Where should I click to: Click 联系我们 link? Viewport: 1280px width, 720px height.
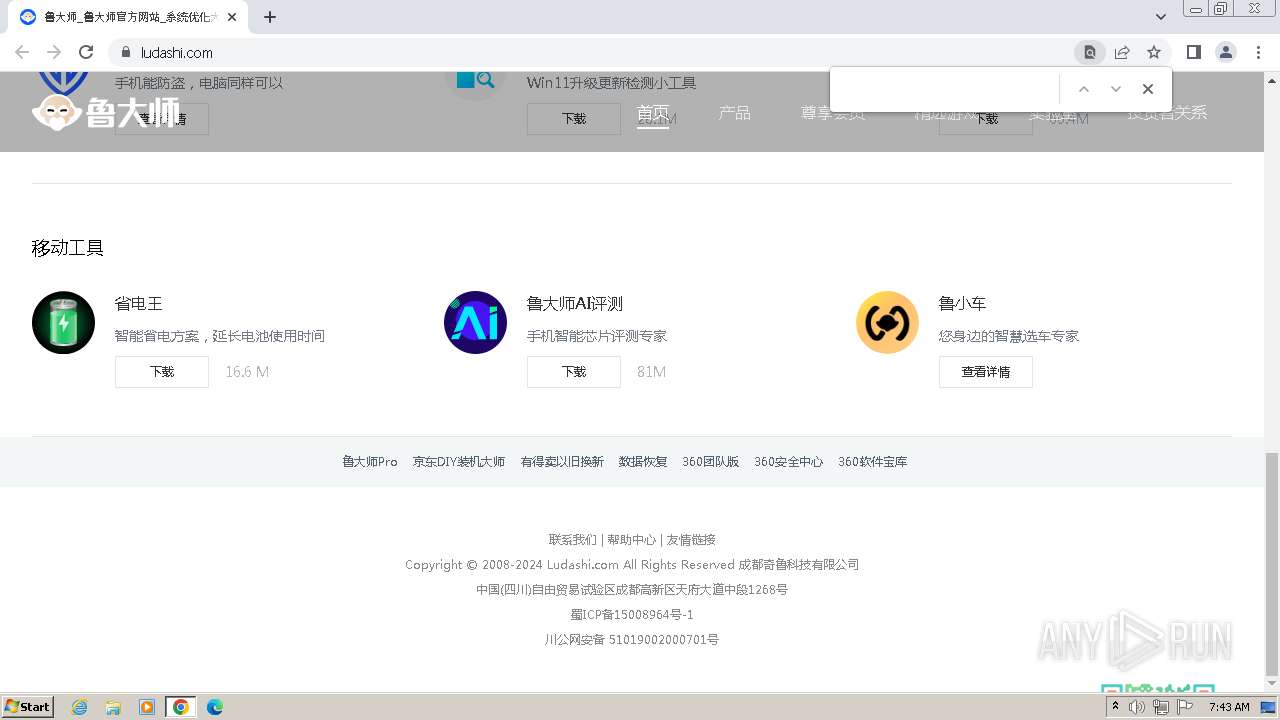[x=572, y=540]
